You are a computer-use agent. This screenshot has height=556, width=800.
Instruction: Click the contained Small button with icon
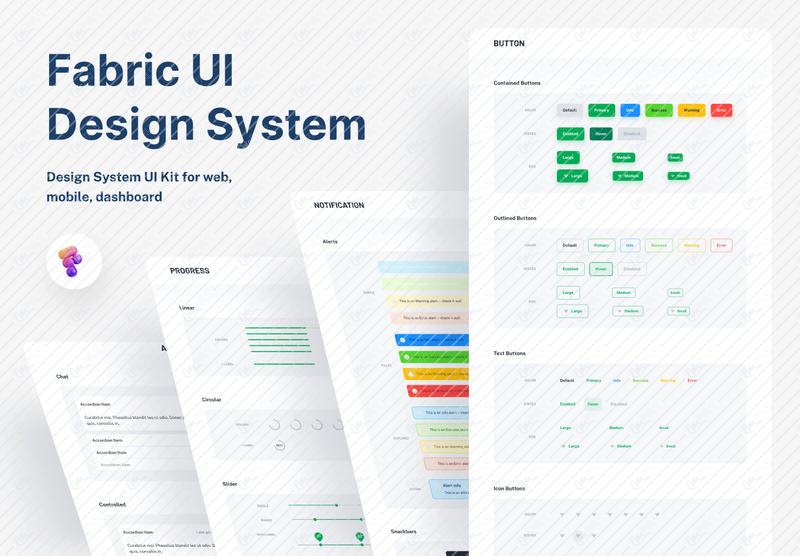(x=679, y=176)
